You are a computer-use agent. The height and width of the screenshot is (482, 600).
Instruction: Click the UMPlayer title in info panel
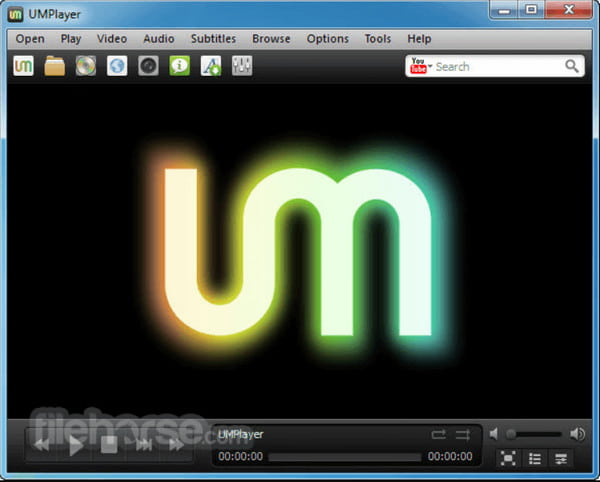[x=241, y=435]
